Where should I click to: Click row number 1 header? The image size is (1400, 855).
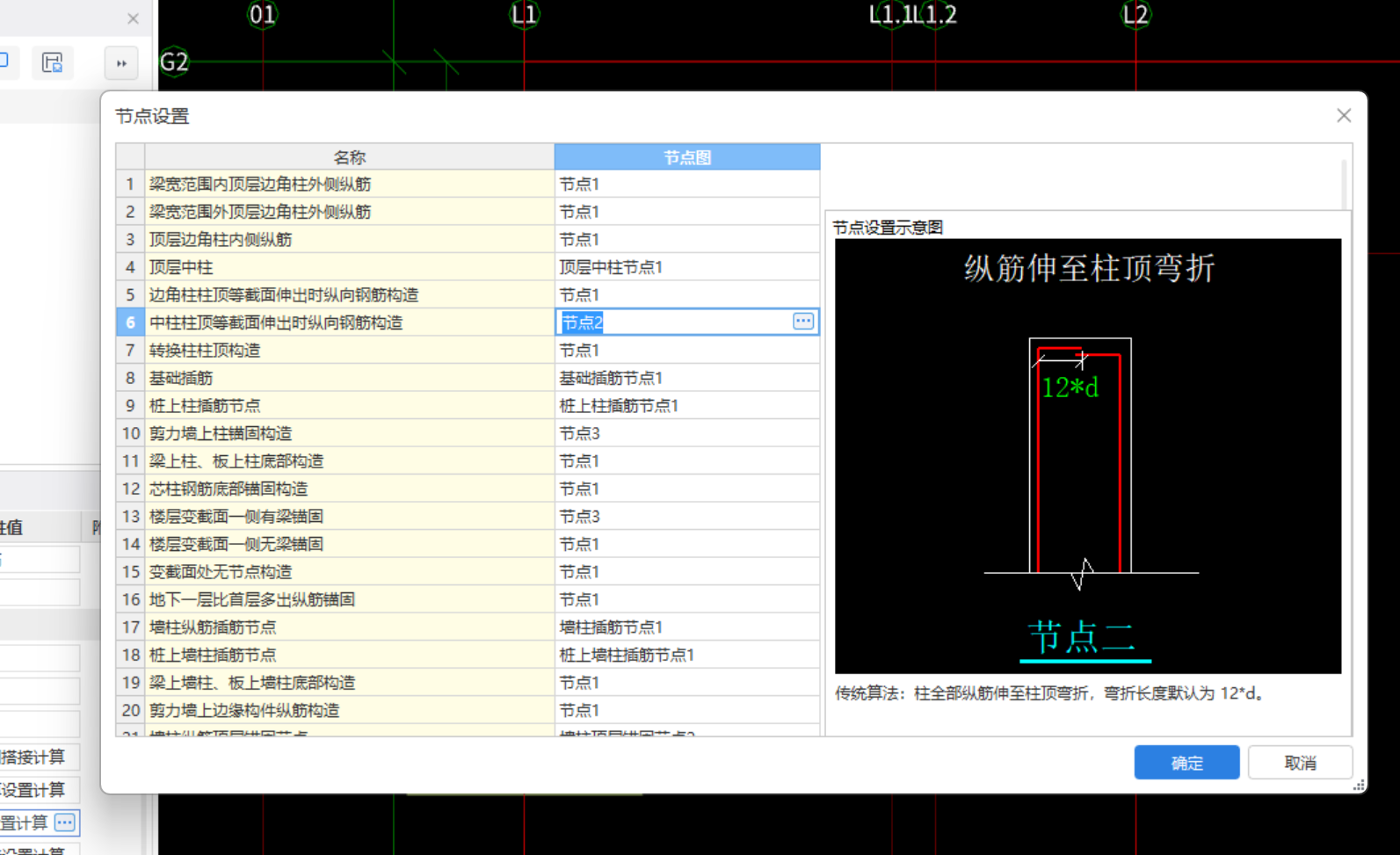point(130,184)
